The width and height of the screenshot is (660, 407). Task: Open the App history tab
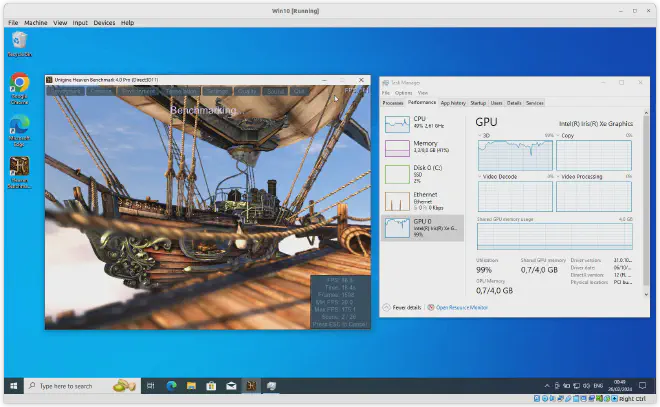452,102
